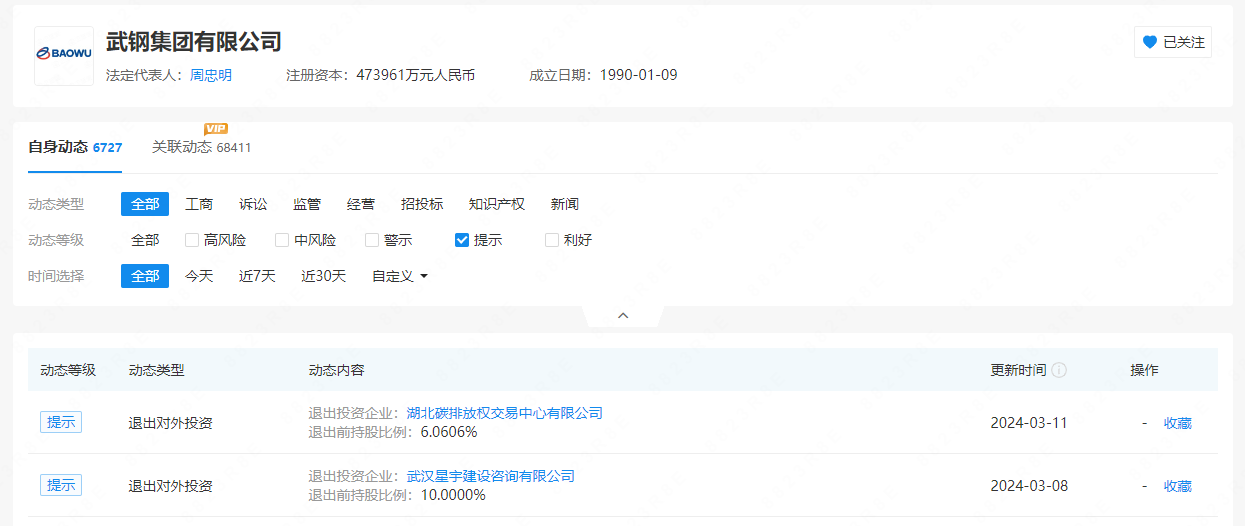Click the BAOWU company logo
This screenshot has width=1245, height=526.
click(x=63, y=56)
